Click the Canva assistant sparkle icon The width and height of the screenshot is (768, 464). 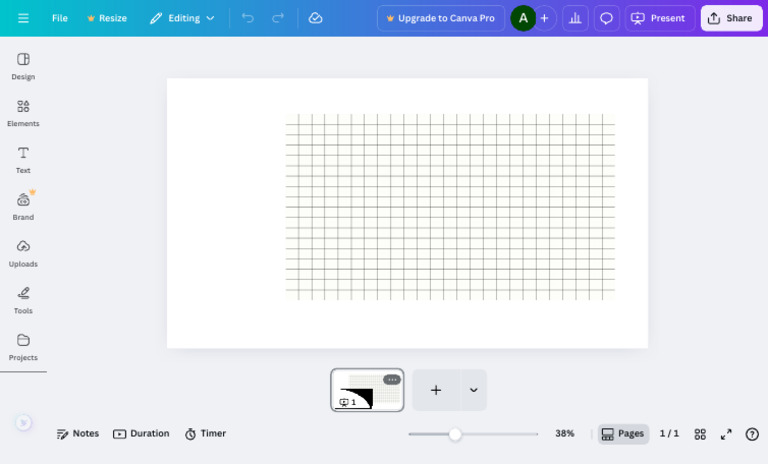pos(23,422)
